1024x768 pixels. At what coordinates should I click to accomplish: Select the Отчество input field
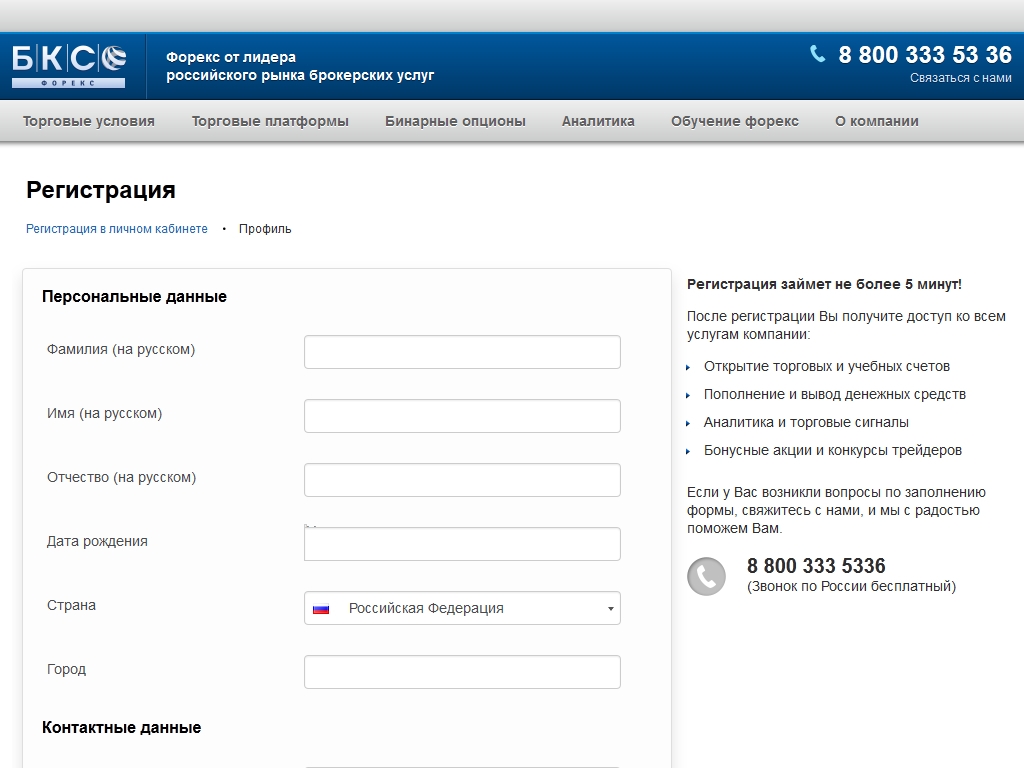pos(462,480)
